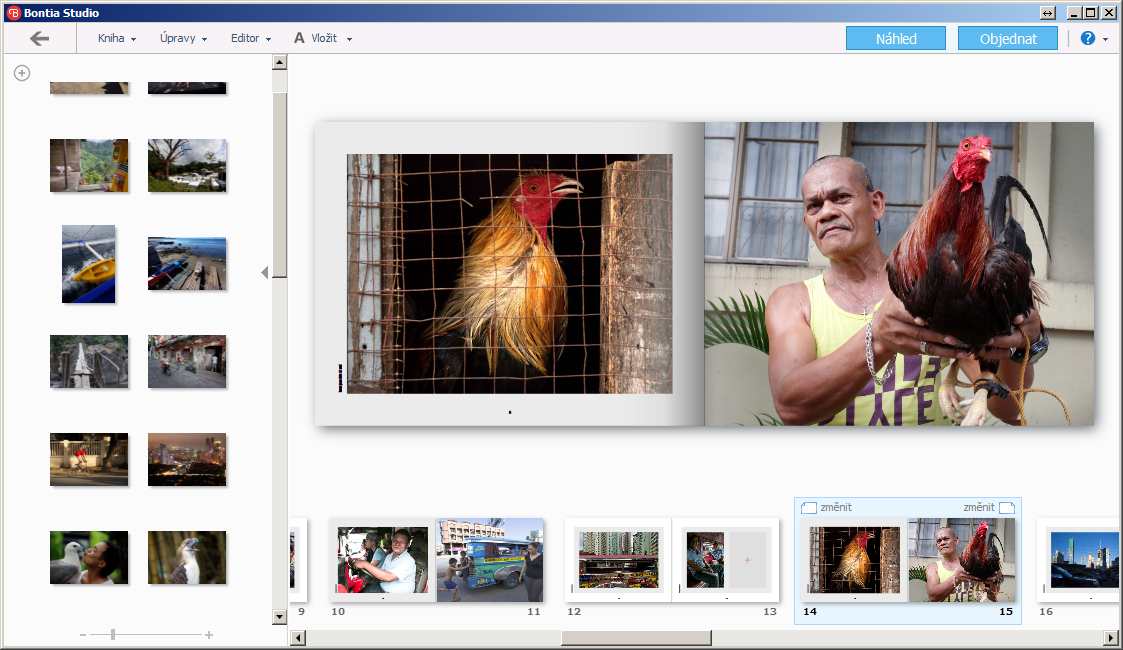Open the Kniha dropdown menu
This screenshot has width=1123, height=650.
pyautogui.click(x=117, y=38)
